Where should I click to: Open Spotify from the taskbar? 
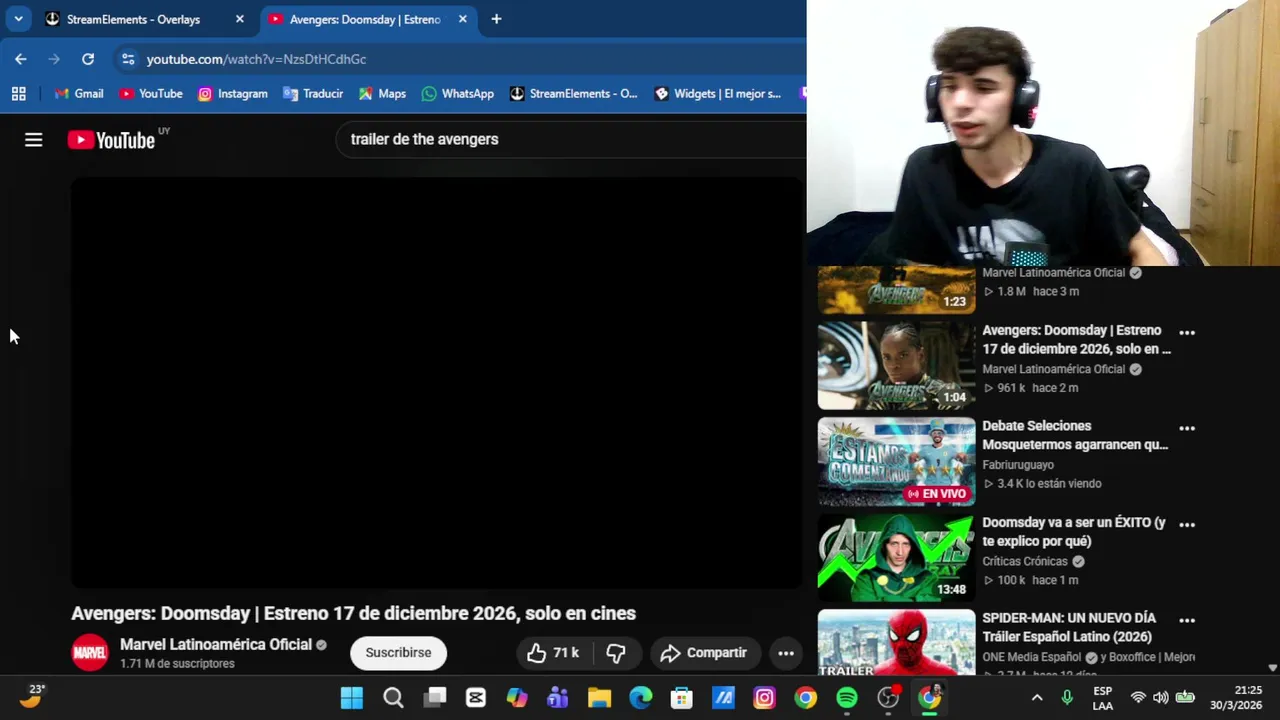click(847, 698)
